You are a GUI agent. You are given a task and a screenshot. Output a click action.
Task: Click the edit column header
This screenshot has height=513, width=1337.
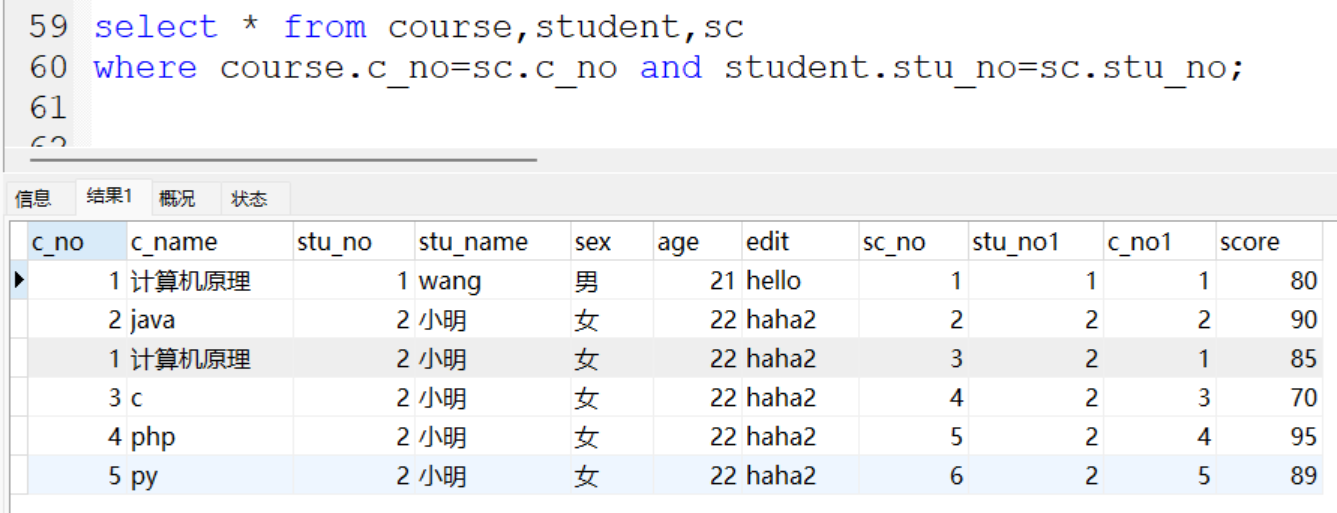tap(767, 242)
